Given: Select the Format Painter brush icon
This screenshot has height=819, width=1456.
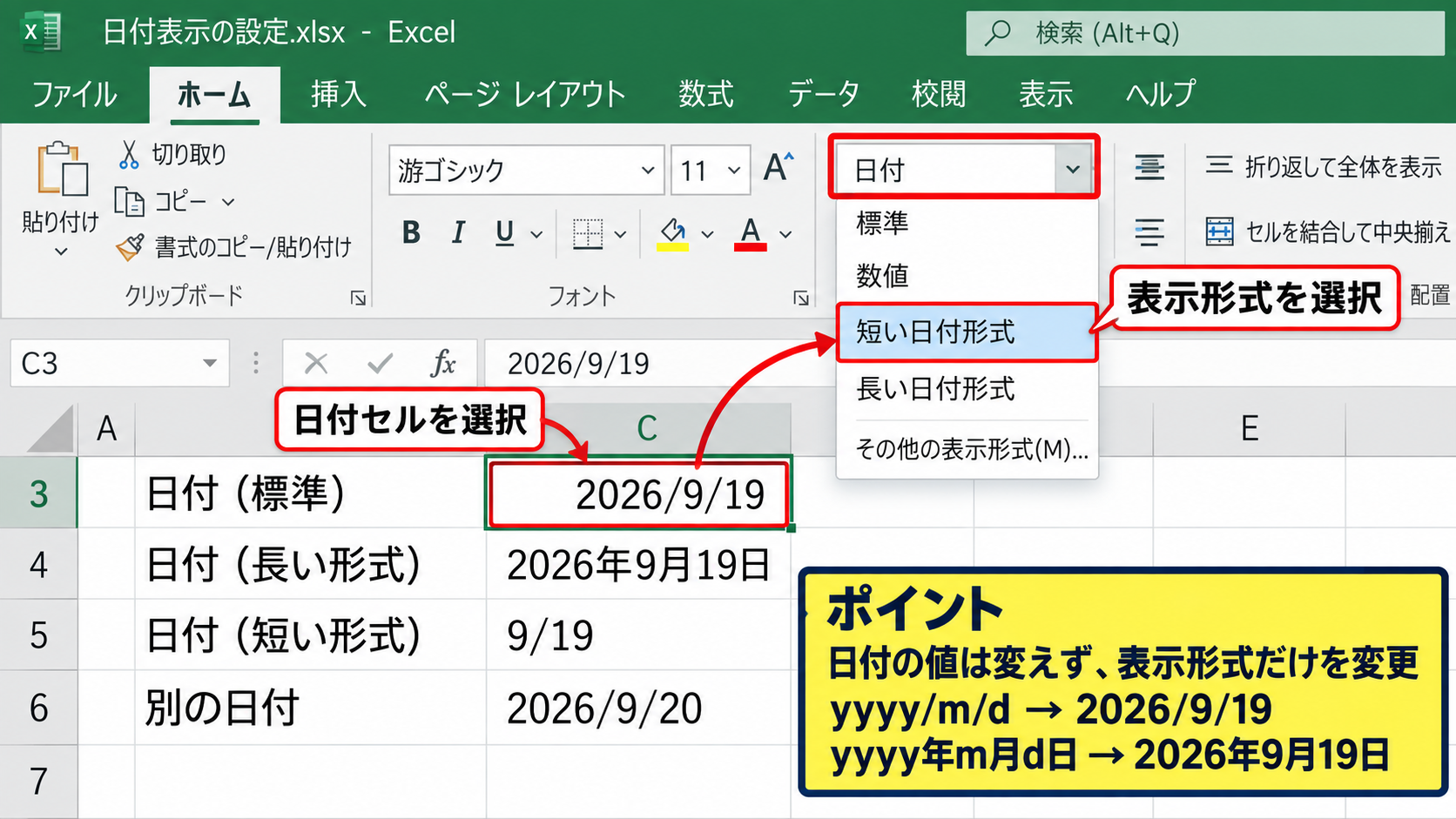Looking at the screenshot, I should click(x=130, y=248).
